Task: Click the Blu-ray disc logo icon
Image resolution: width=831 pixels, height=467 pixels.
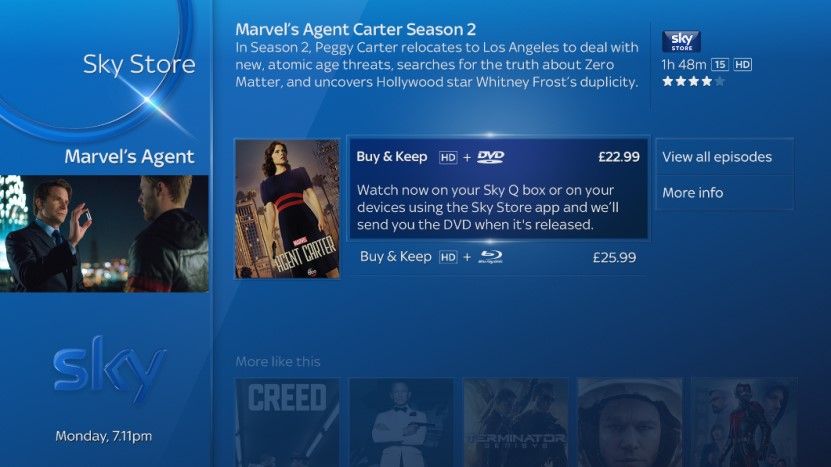Action: (x=490, y=257)
